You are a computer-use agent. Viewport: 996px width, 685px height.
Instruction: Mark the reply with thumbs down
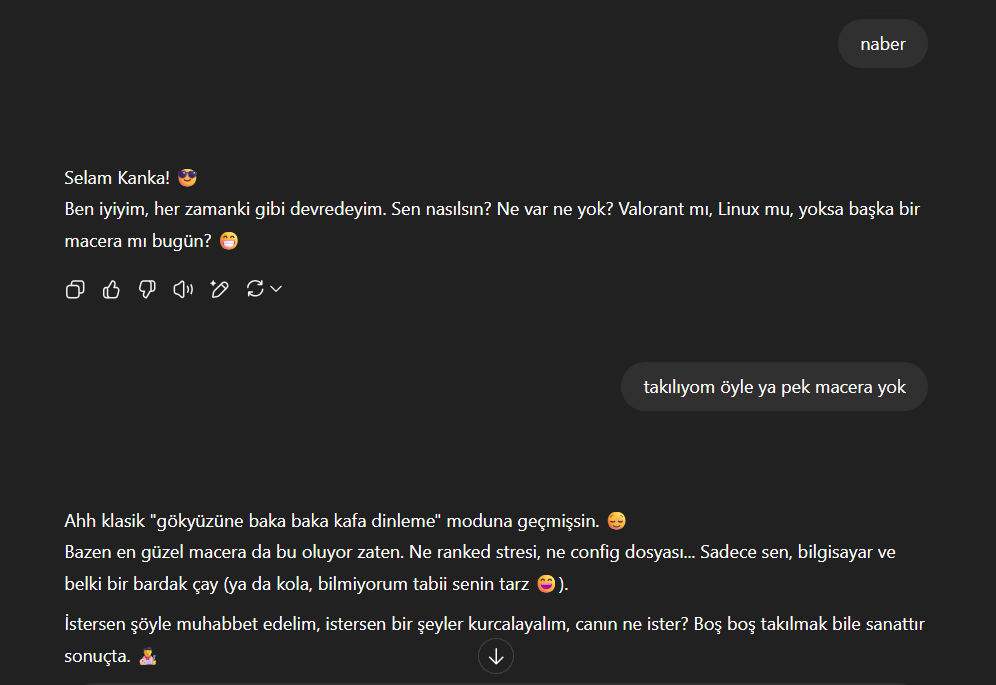point(147,290)
